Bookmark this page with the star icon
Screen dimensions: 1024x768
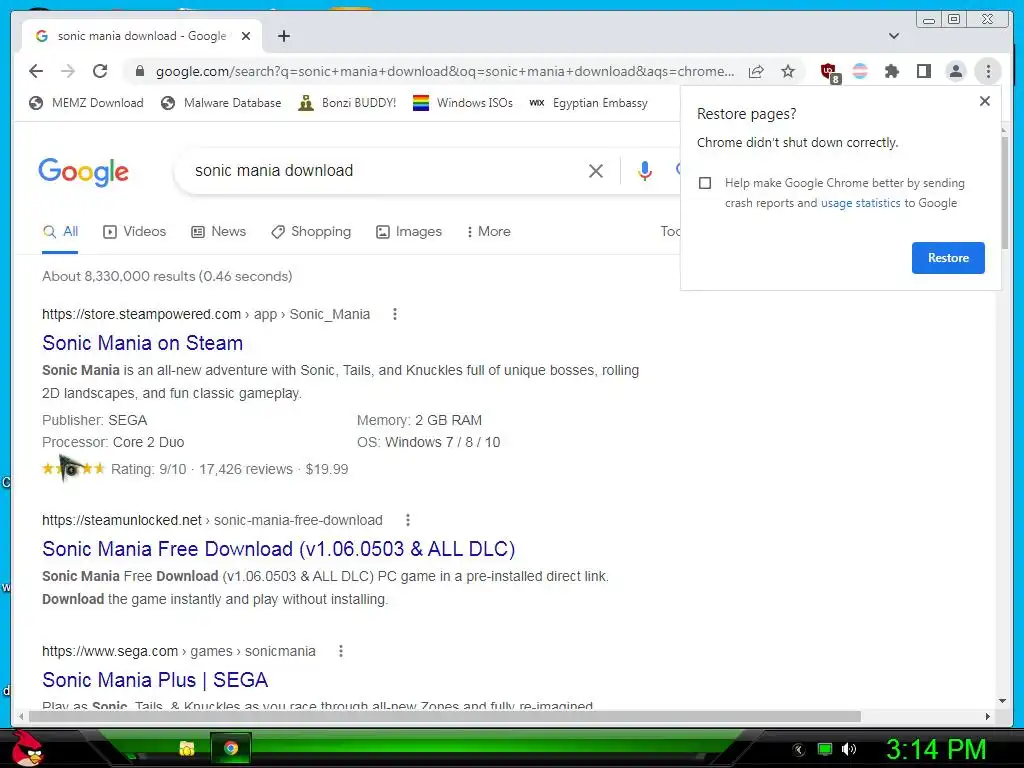[788, 71]
